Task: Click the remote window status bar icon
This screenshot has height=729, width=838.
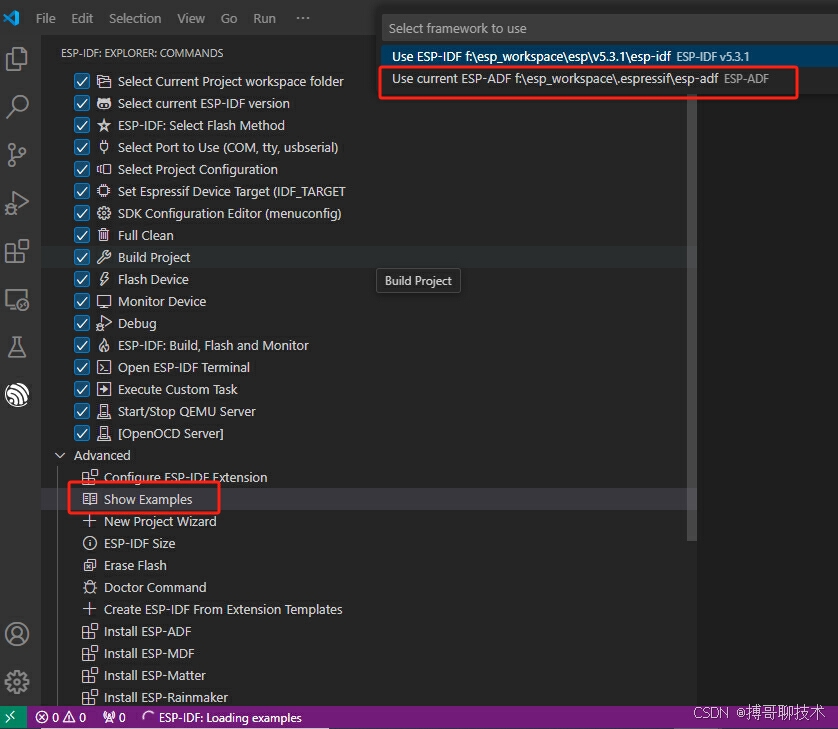Action: (11, 717)
